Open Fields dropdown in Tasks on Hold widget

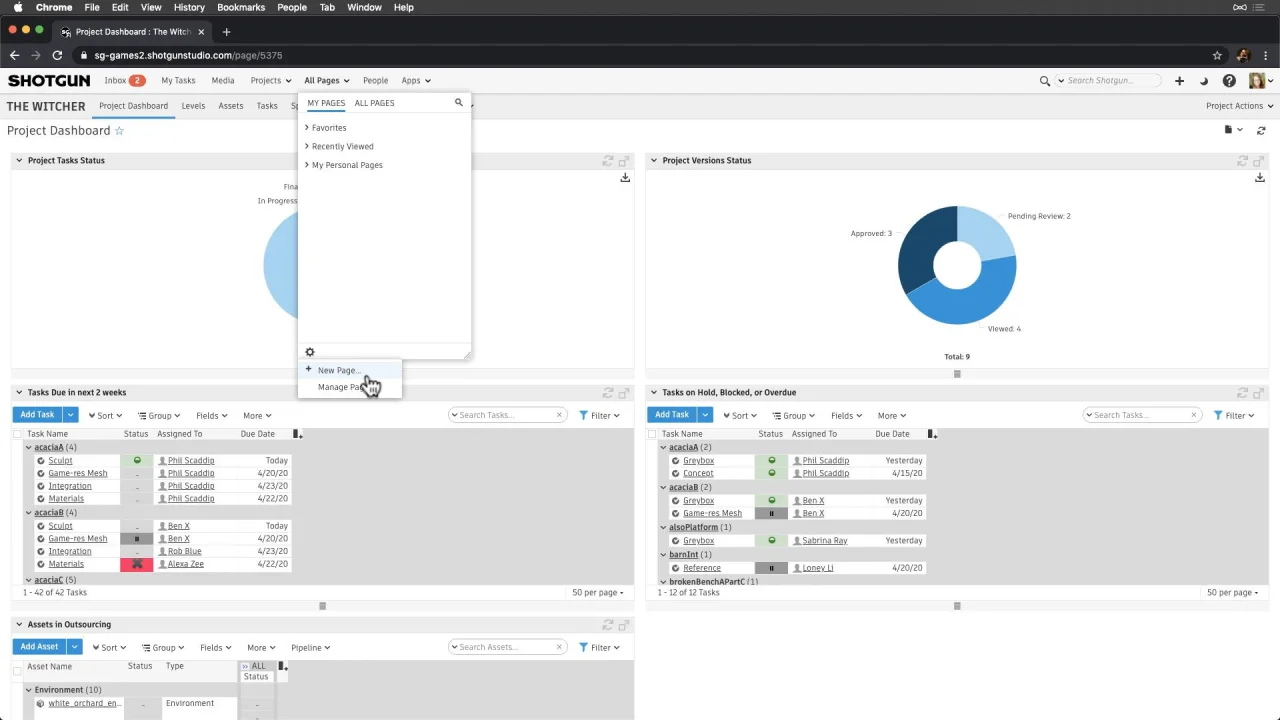tap(846, 416)
